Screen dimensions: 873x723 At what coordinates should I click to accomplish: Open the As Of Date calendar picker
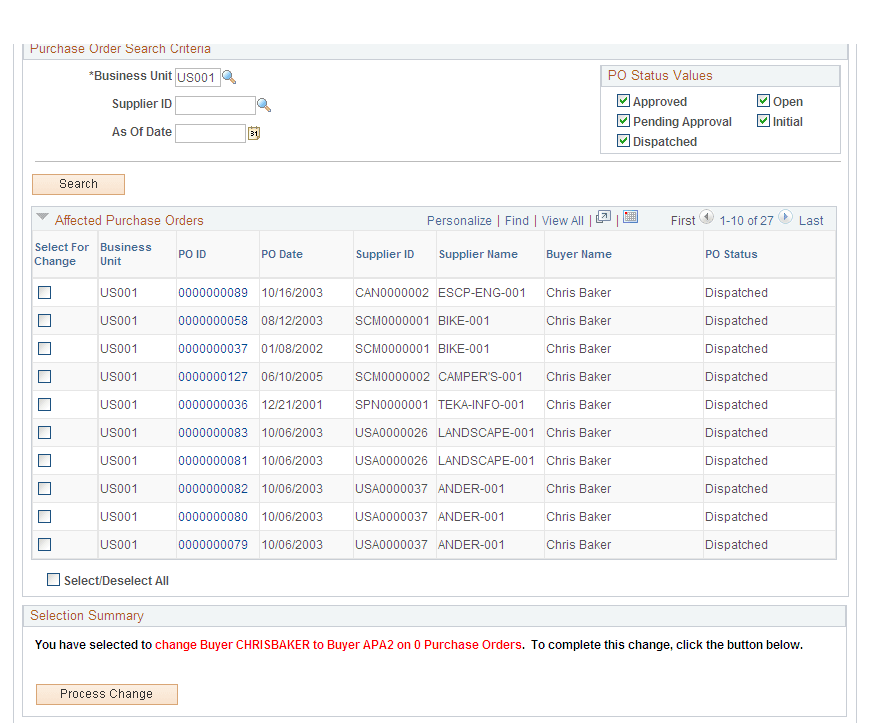(253, 132)
